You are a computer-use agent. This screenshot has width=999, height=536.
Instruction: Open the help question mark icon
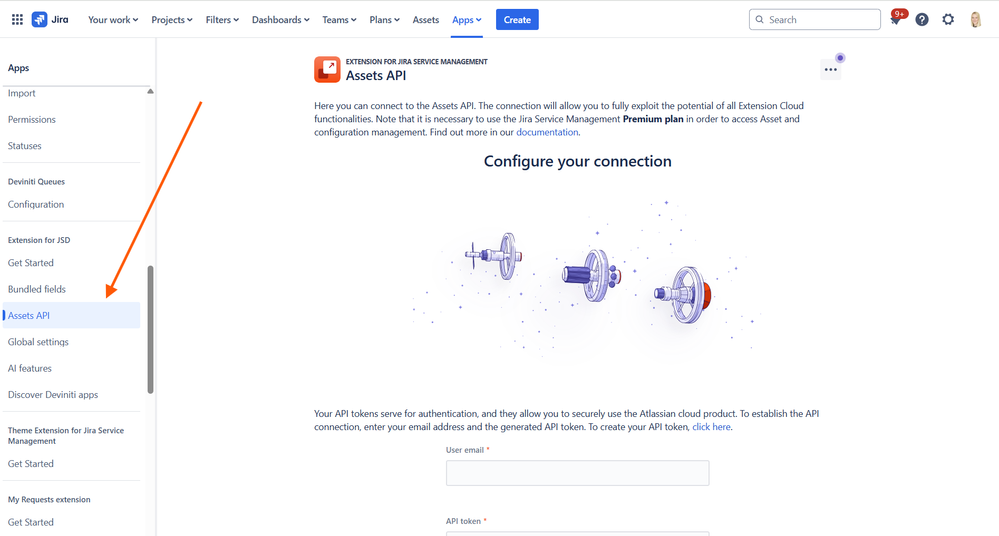[x=922, y=20]
